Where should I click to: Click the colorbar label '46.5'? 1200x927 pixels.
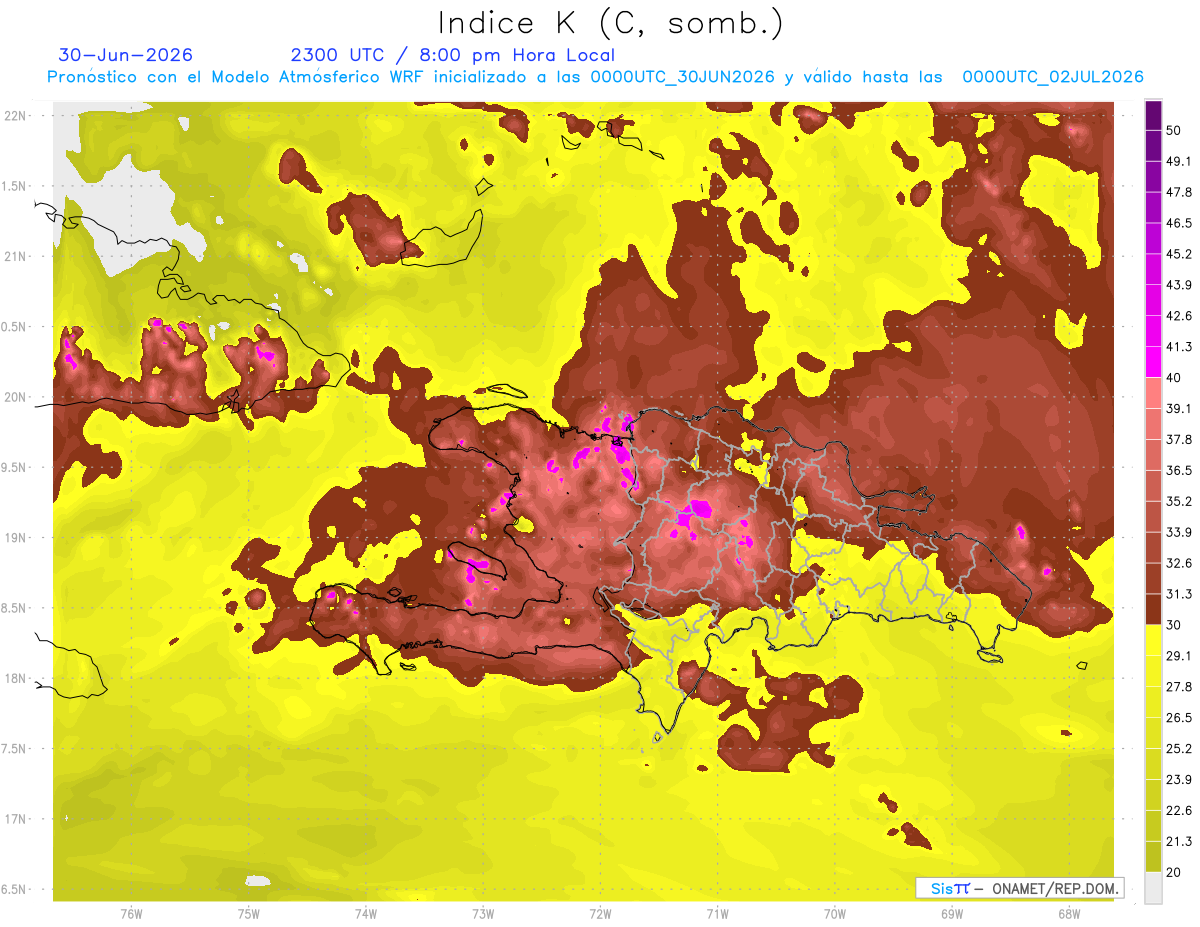coord(1179,223)
